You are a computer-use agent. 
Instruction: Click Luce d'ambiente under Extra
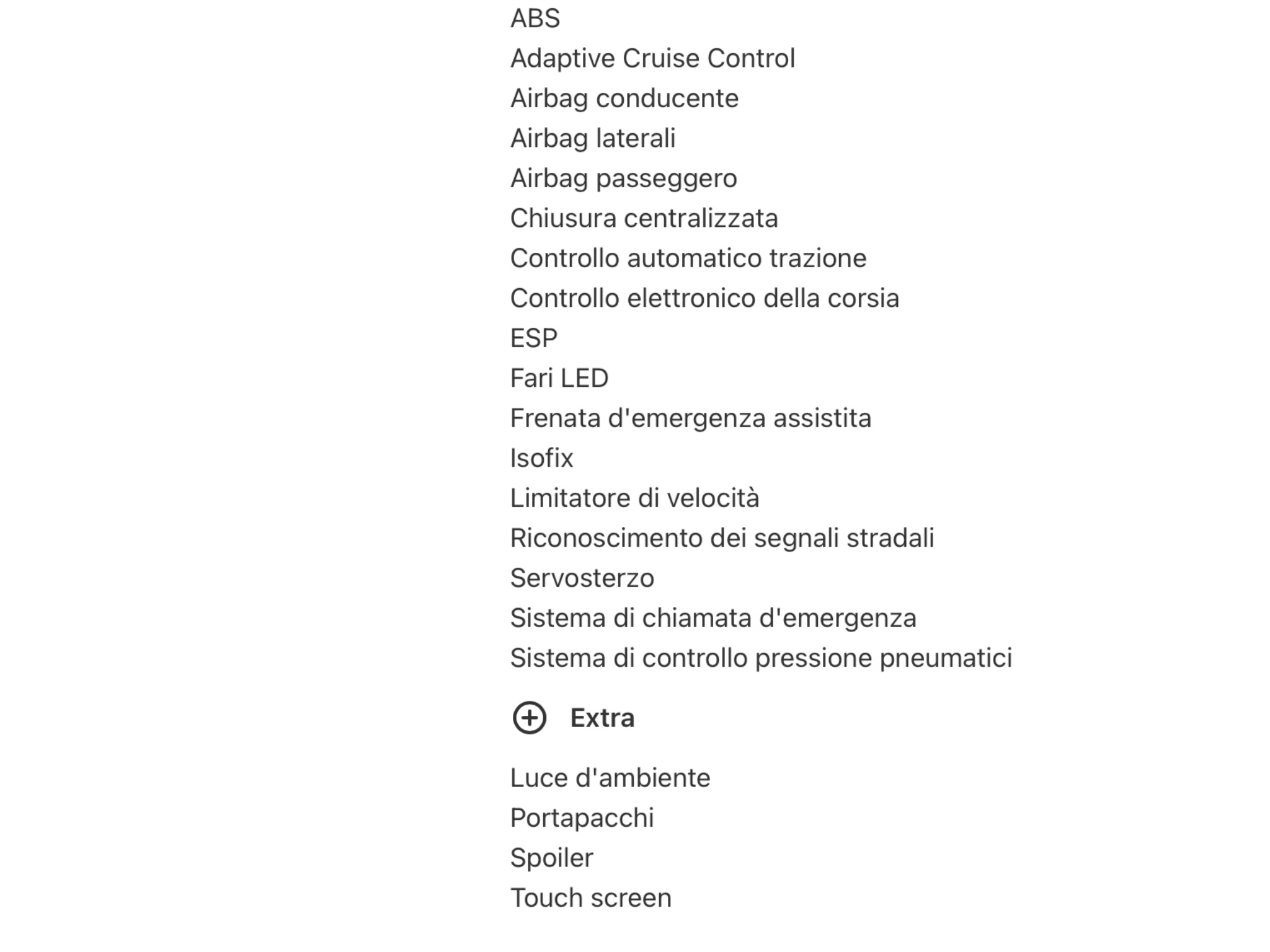click(x=610, y=778)
